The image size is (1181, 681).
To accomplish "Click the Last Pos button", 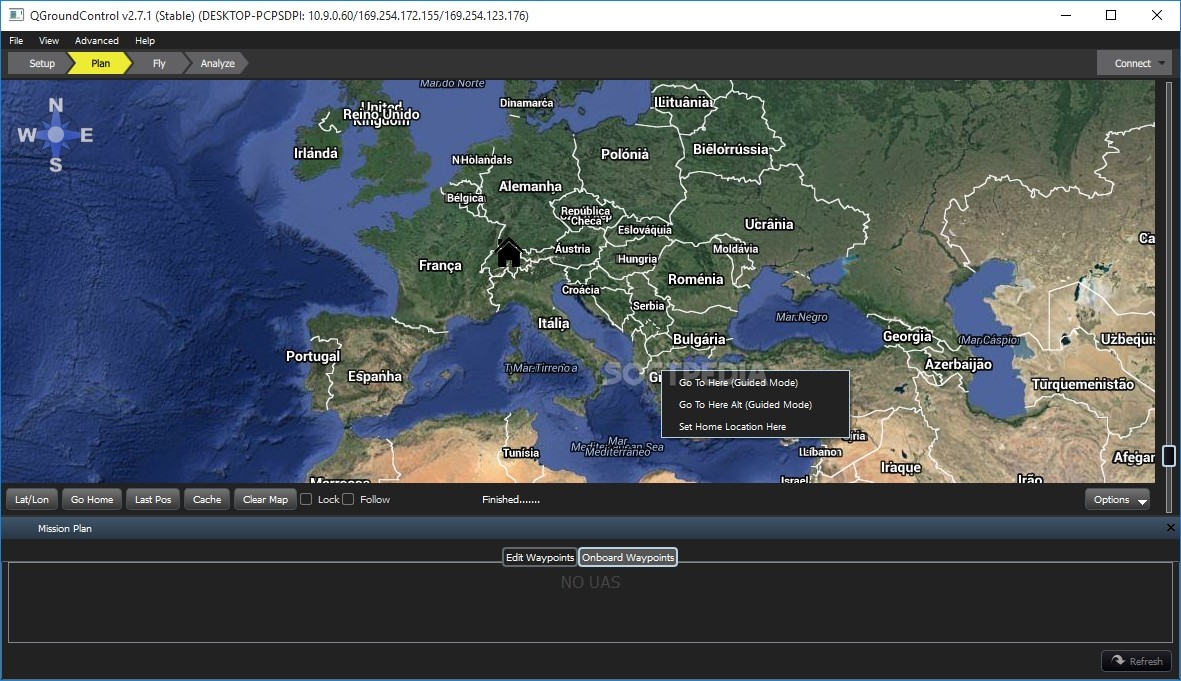I will [x=153, y=499].
